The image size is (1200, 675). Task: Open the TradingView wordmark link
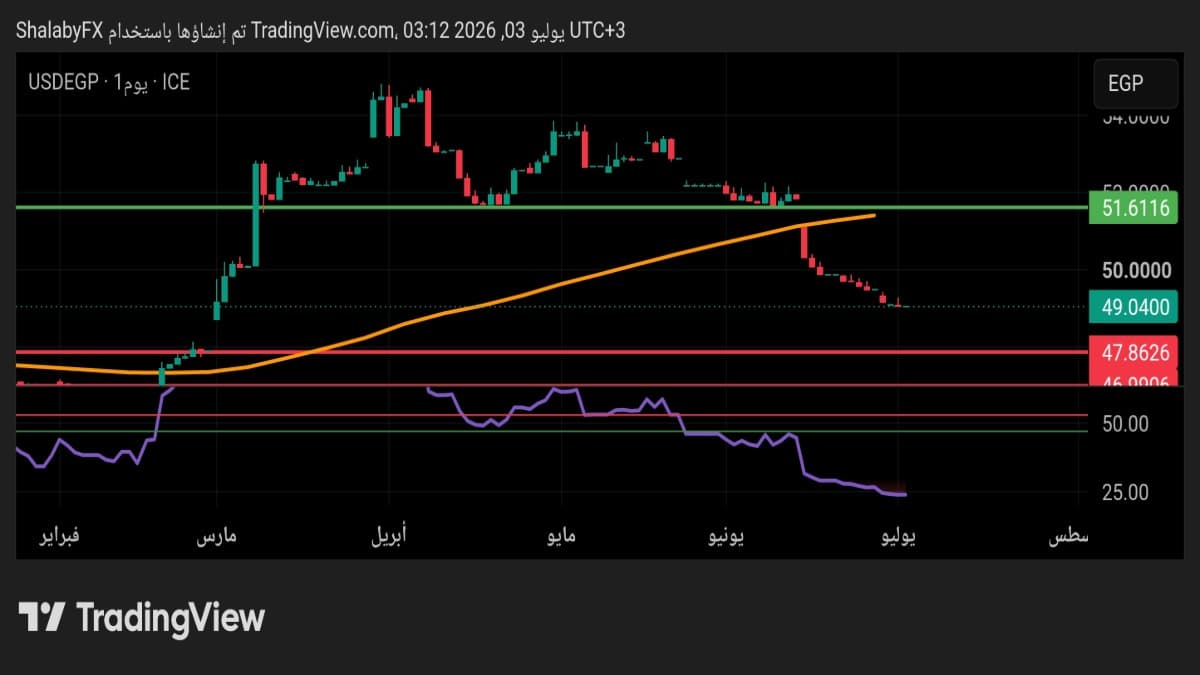tap(170, 618)
